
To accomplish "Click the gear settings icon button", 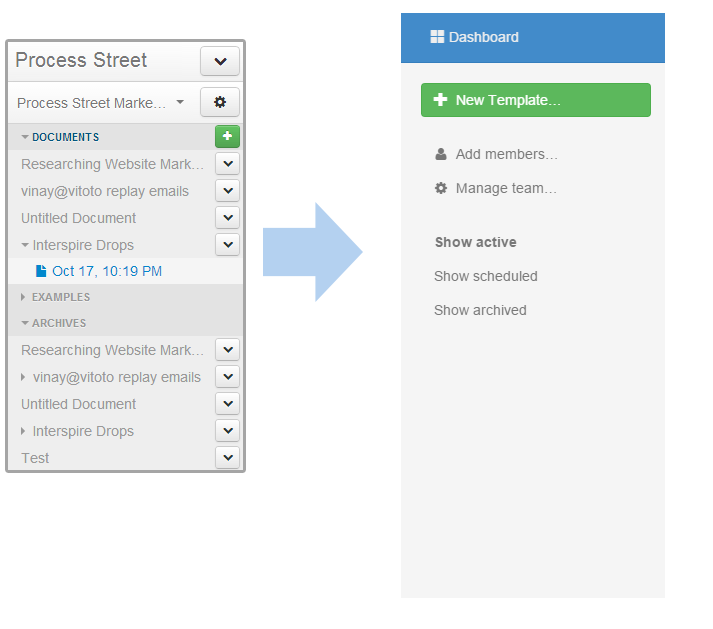I will click(x=220, y=102).
